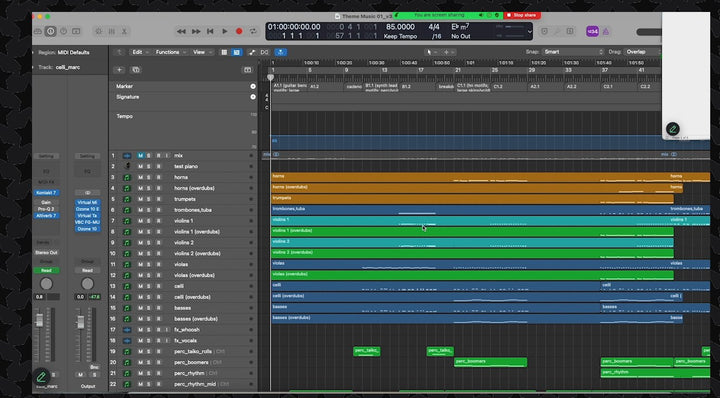Click the purple count-in 1234 button
The image size is (720, 398).
tap(592, 31)
